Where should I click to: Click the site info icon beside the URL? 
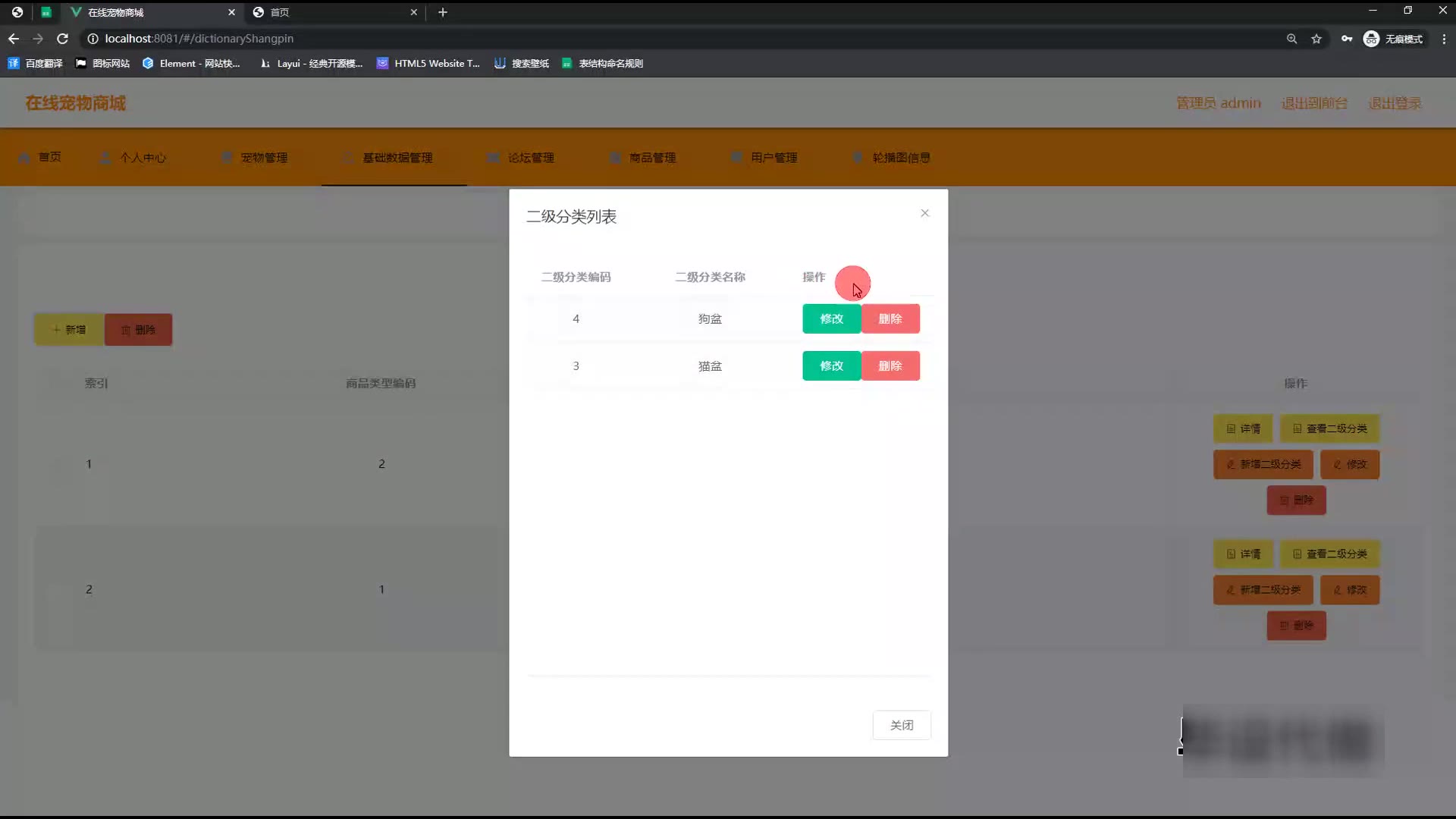tap(93, 39)
